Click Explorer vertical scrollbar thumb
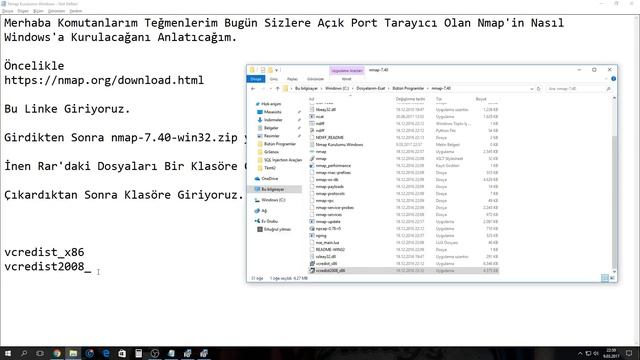 pyautogui.click(x=614, y=202)
